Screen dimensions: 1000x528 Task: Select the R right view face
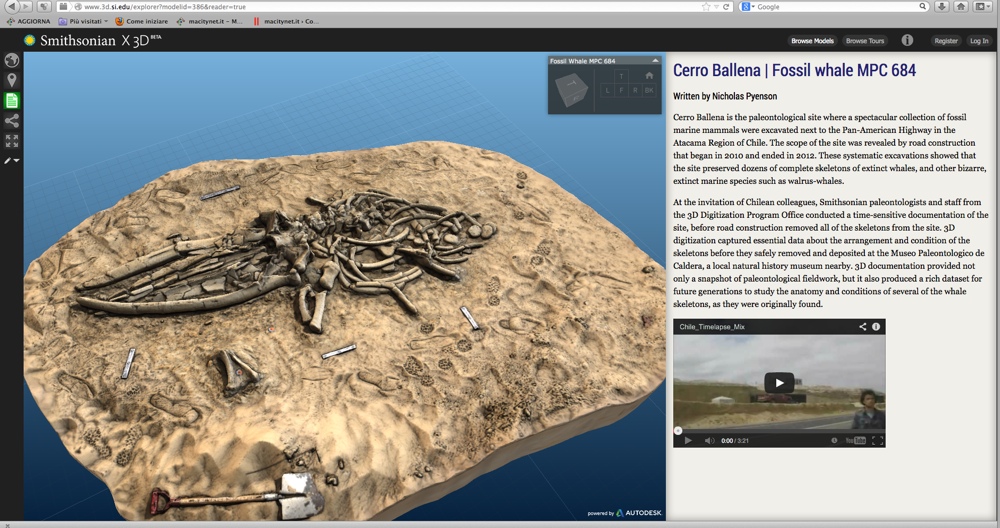tap(635, 91)
